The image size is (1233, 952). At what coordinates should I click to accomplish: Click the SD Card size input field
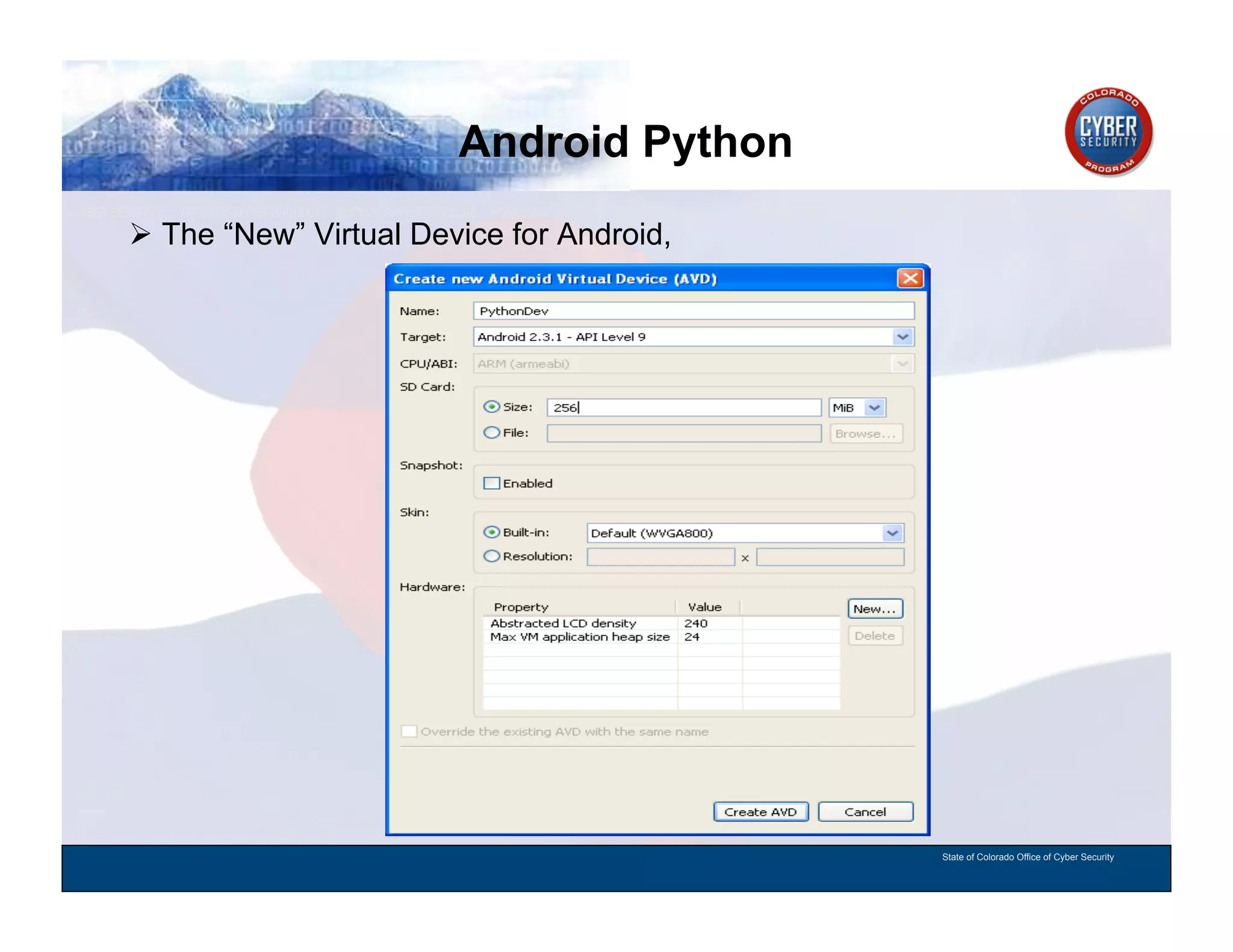pyautogui.click(x=683, y=407)
